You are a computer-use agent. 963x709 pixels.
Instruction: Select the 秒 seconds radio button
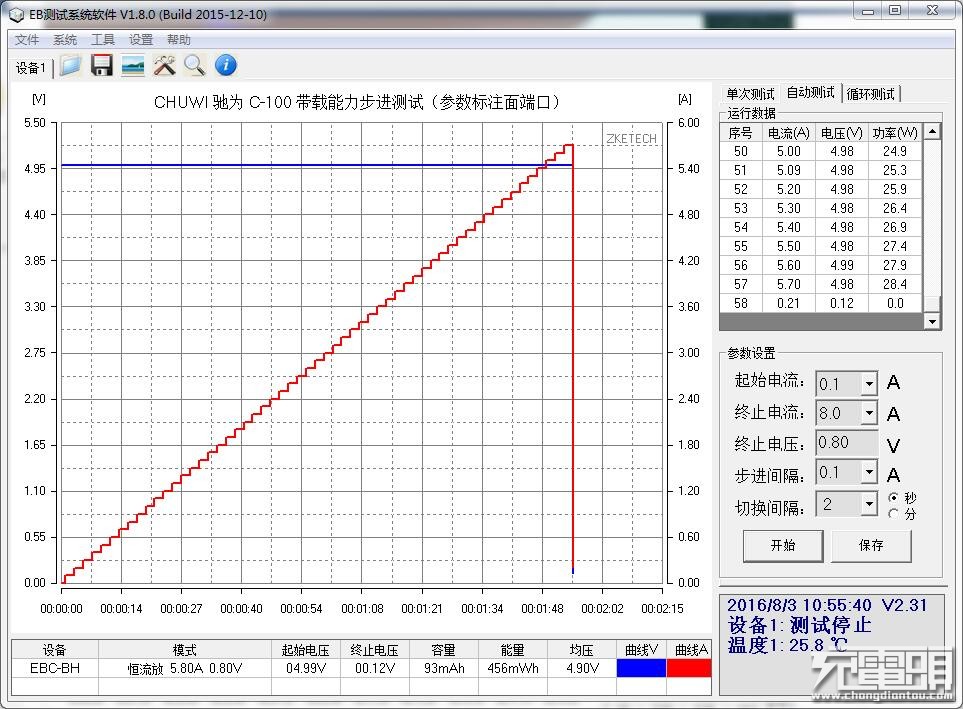coord(894,498)
